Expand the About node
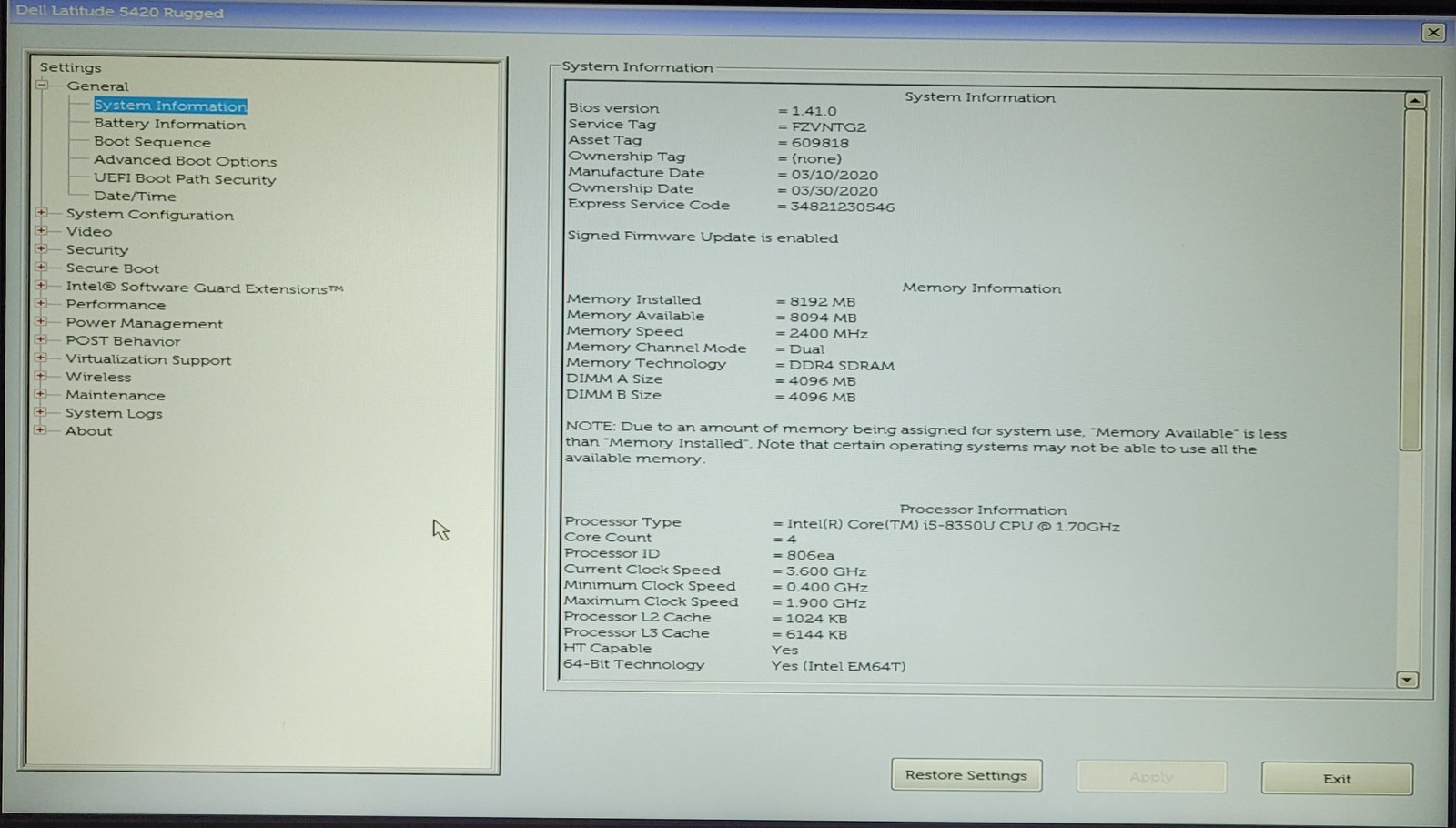The image size is (1456, 828). [41, 429]
